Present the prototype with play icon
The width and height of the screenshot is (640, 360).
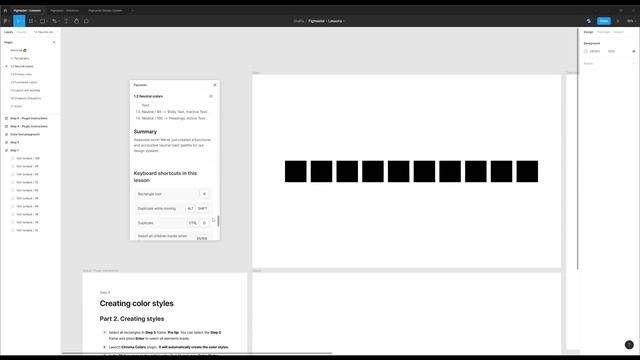pos(618,21)
